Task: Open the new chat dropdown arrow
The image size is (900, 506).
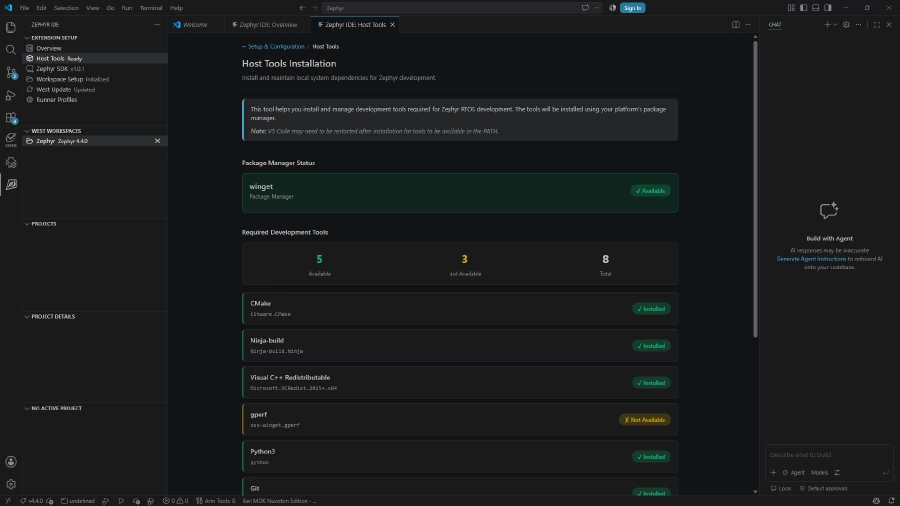Action: (835, 25)
